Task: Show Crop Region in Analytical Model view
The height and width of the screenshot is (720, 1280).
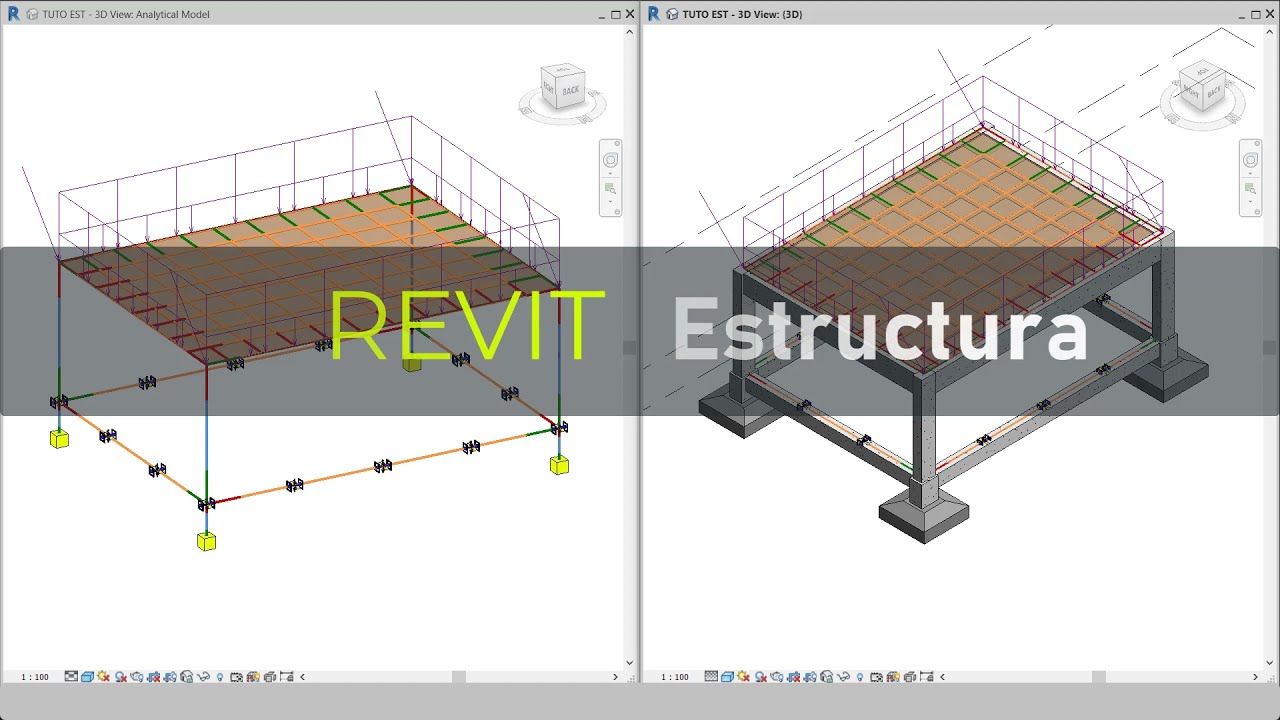Action: click(x=170, y=677)
